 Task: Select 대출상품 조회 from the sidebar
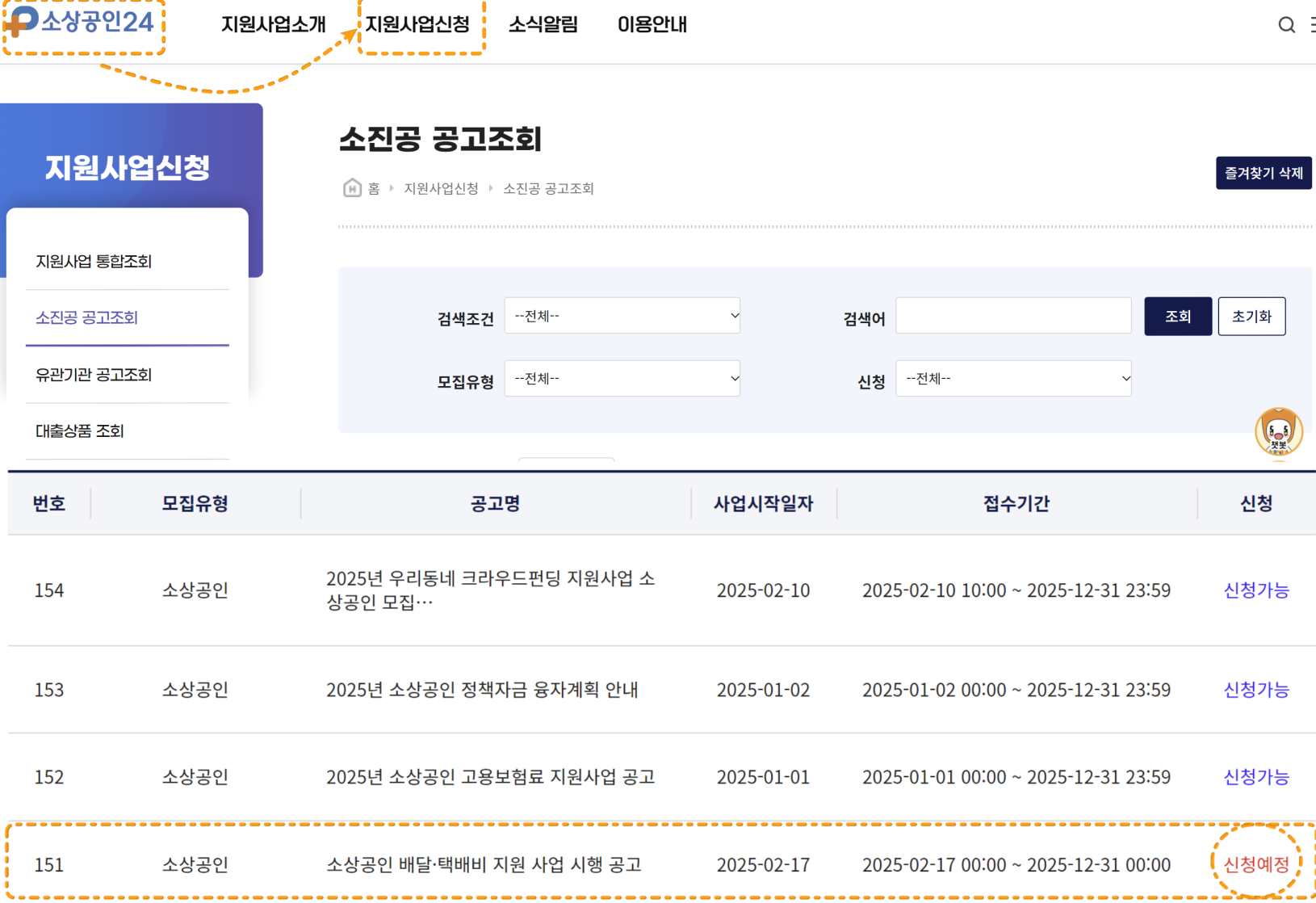78,430
